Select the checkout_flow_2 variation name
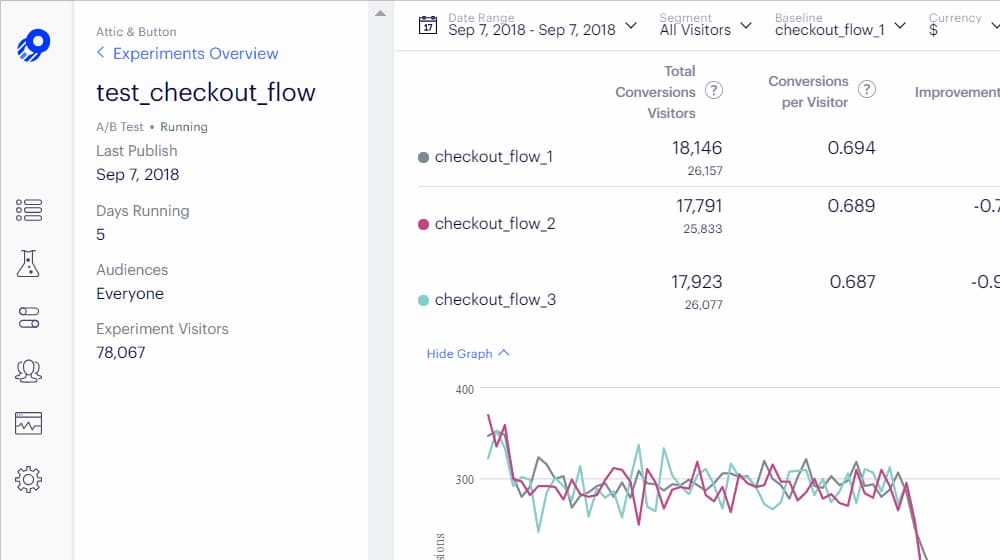Screen dimensions: 1000x560 coord(495,224)
